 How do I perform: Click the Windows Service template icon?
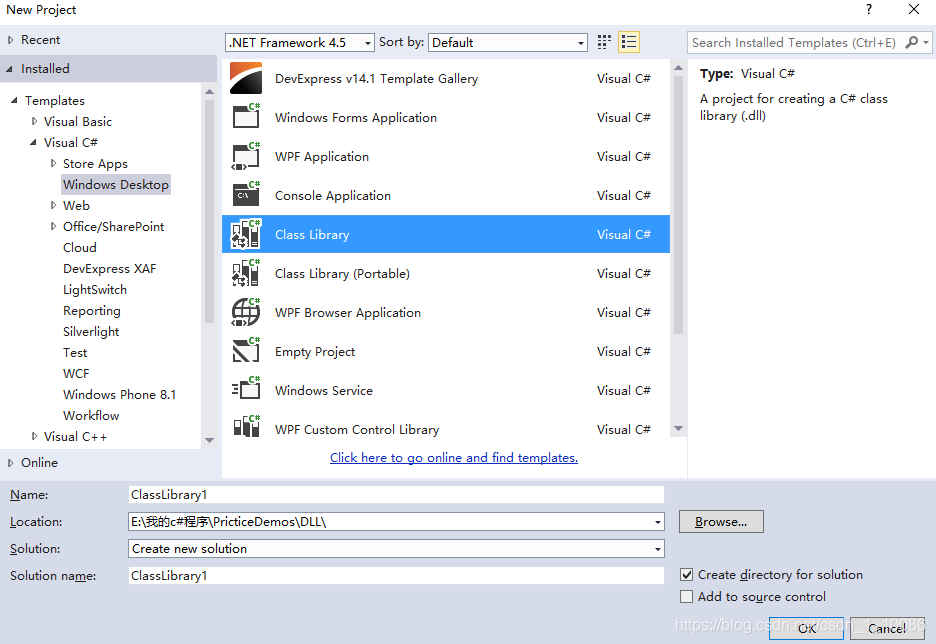pyautogui.click(x=246, y=390)
